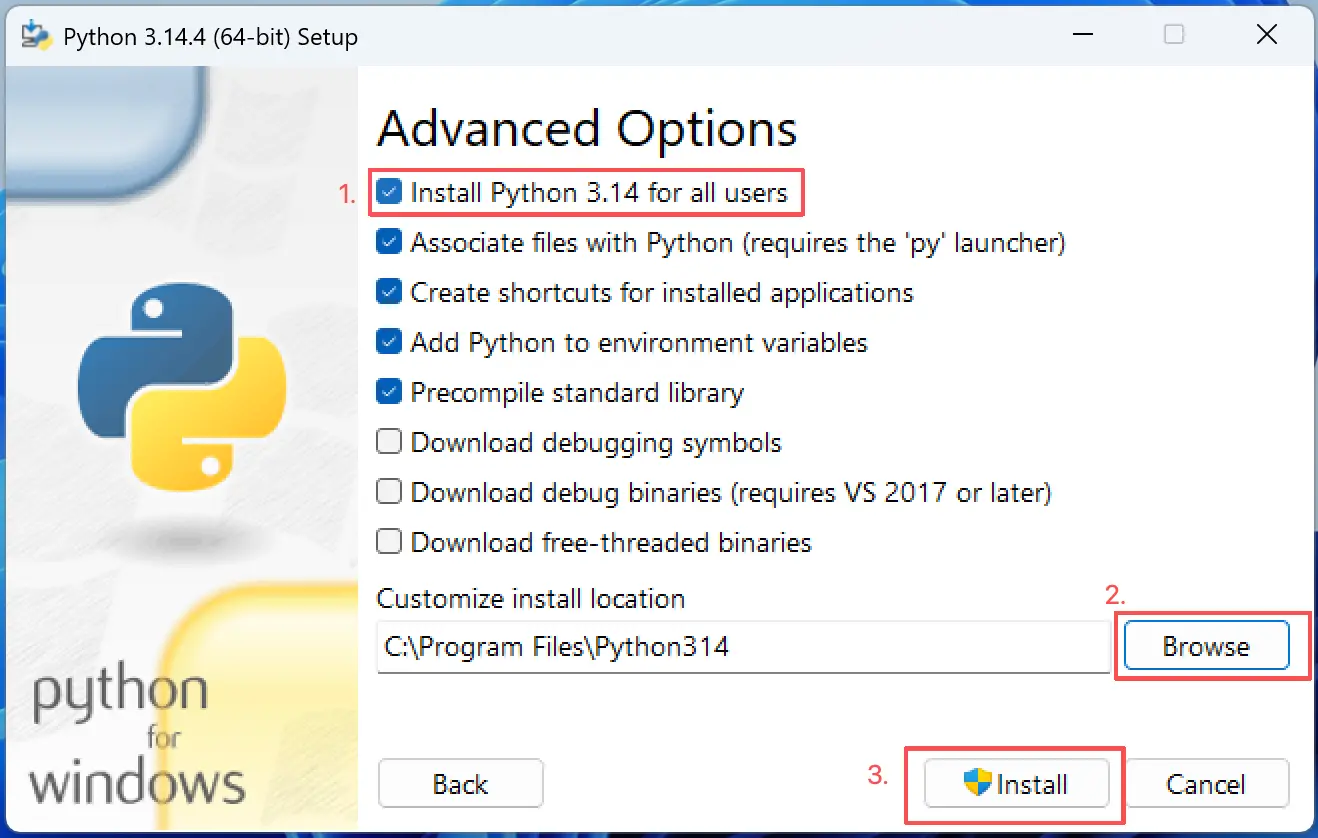The width and height of the screenshot is (1318, 838).
Task: Click the 'python for windows' wordmark
Action: tap(137, 738)
